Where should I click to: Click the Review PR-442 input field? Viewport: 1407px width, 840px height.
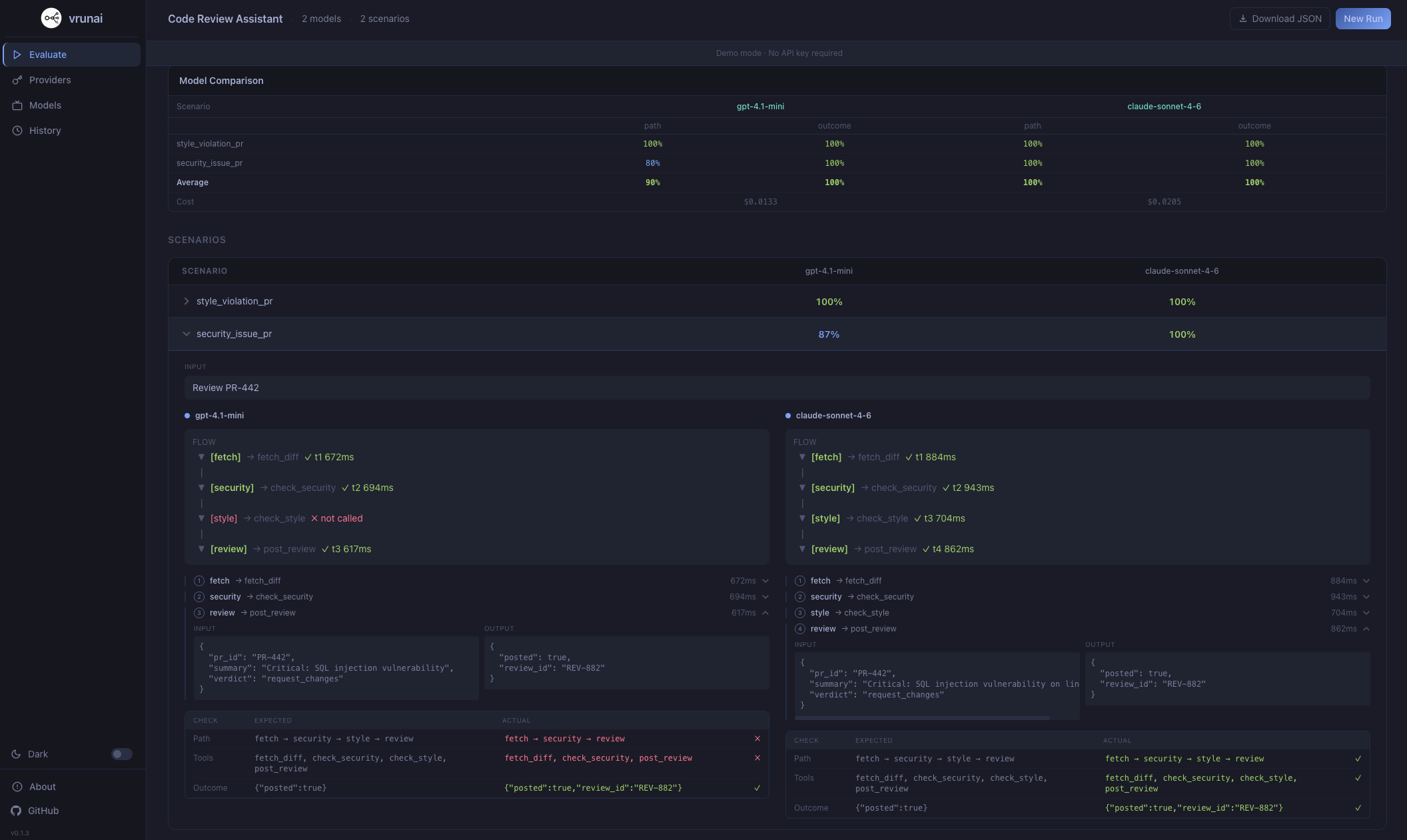pos(777,388)
